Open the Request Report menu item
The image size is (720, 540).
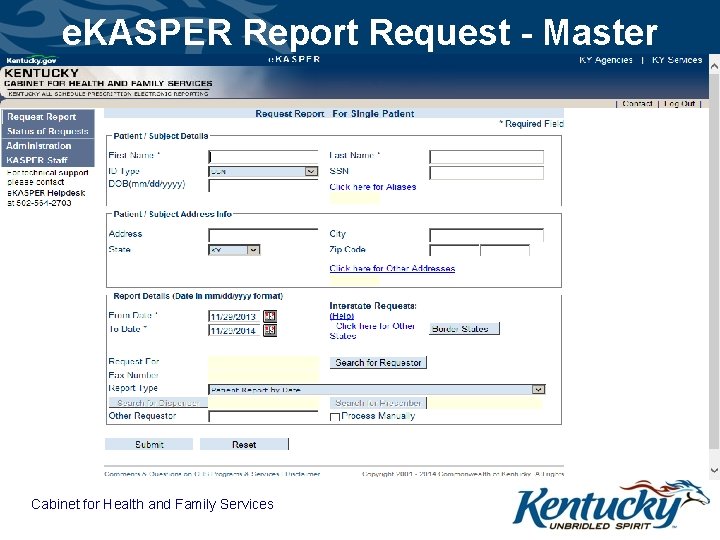point(42,117)
